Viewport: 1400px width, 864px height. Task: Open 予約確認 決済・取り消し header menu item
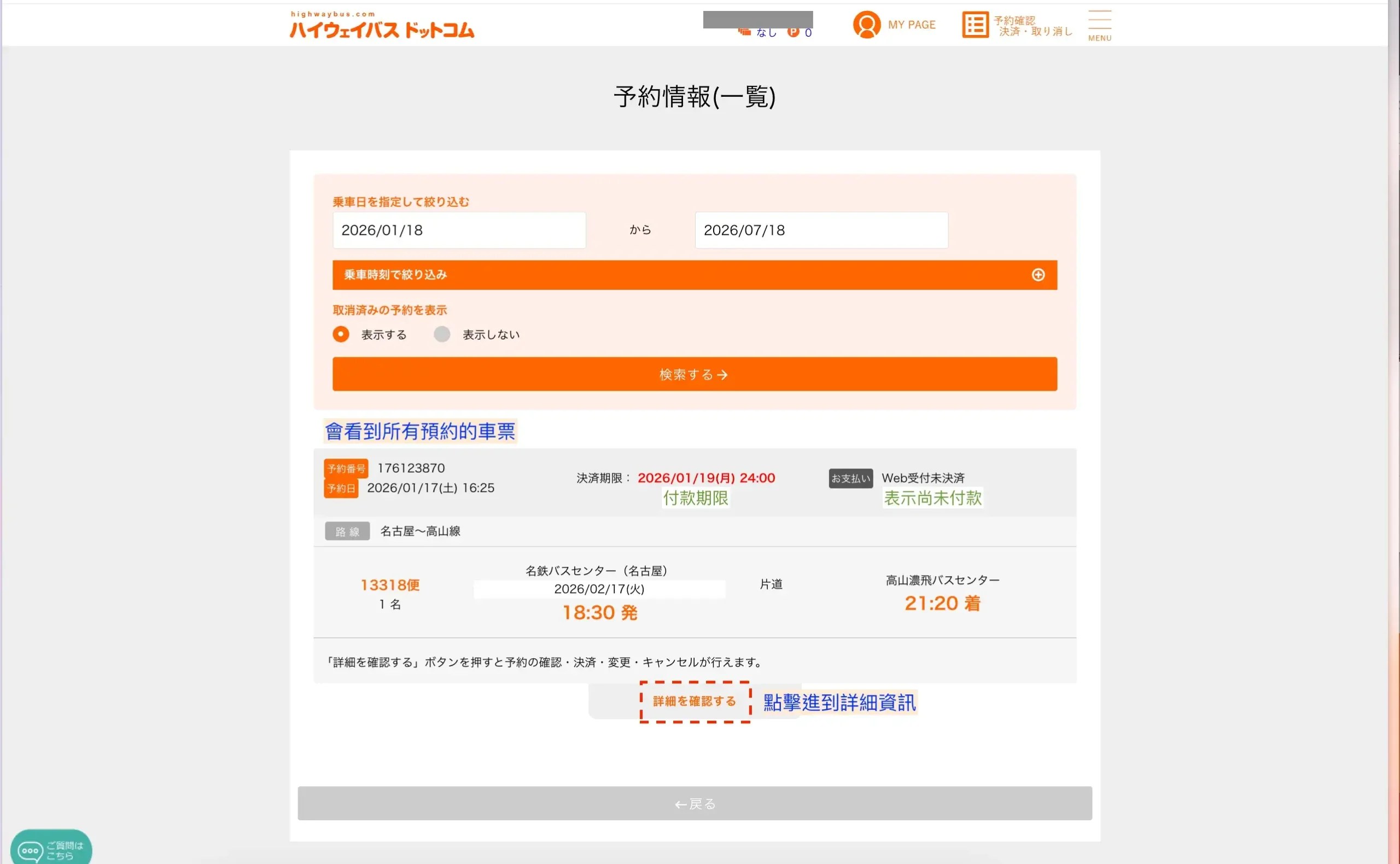coord(1032,26)
